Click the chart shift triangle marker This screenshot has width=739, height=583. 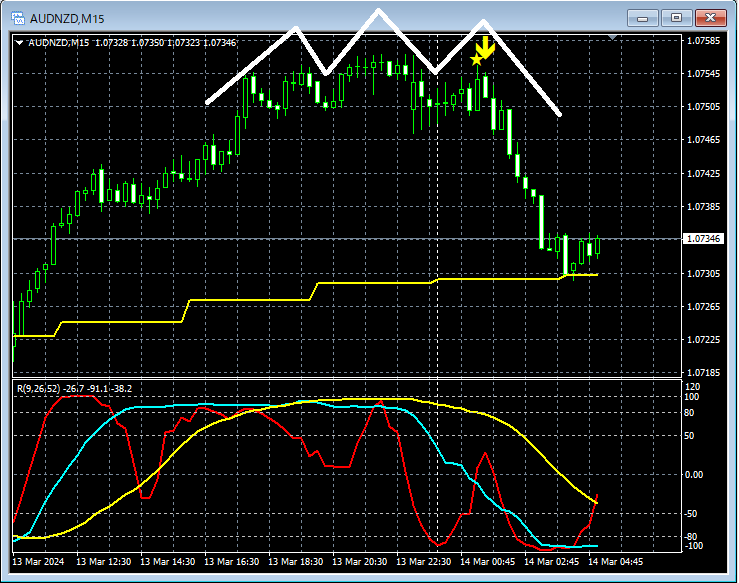[x=612, y=37]
